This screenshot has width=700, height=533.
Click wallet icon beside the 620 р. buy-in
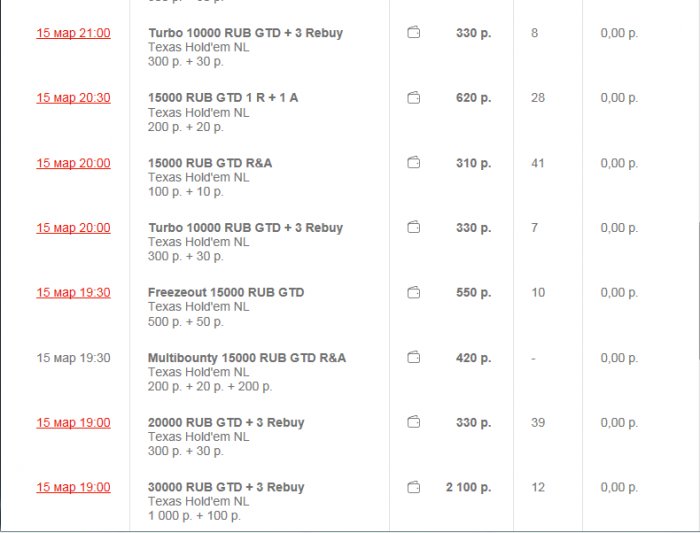(413, 98)
